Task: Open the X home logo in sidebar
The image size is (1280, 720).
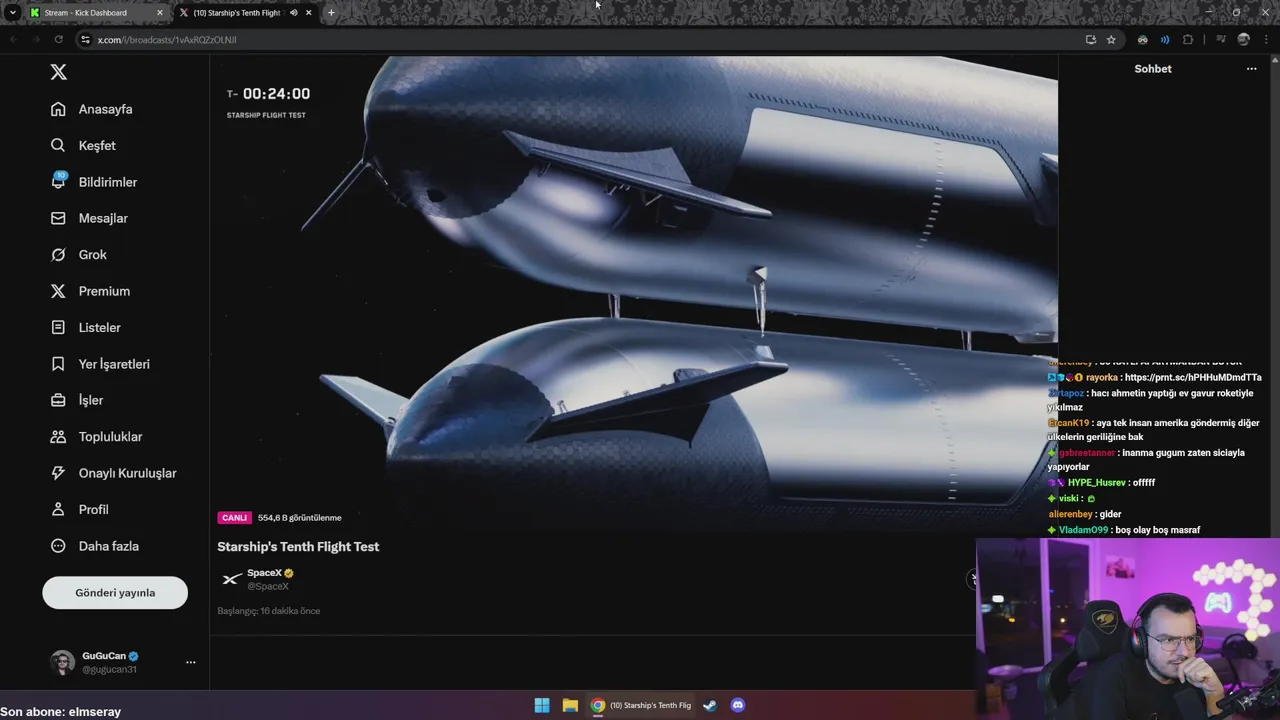Action: pos(59,72)
